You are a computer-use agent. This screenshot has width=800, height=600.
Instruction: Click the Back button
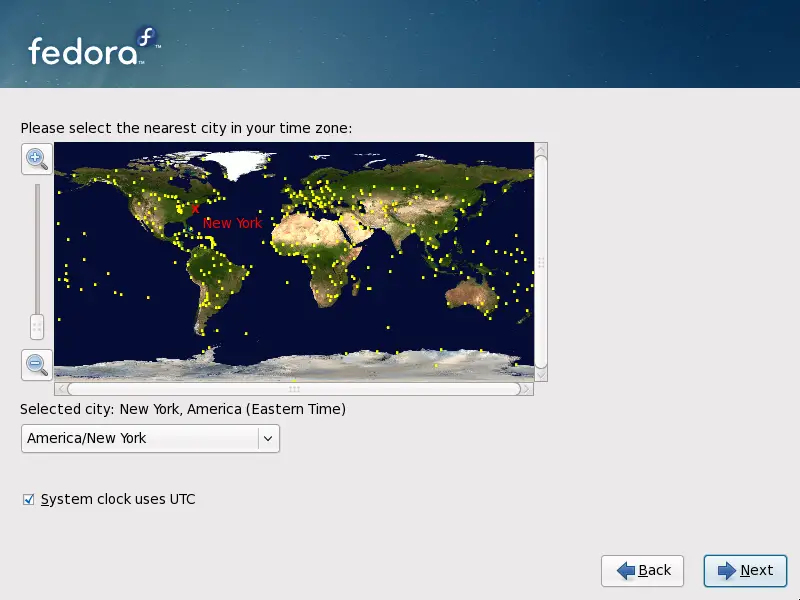pyautogui.click(x=642, y=571)
